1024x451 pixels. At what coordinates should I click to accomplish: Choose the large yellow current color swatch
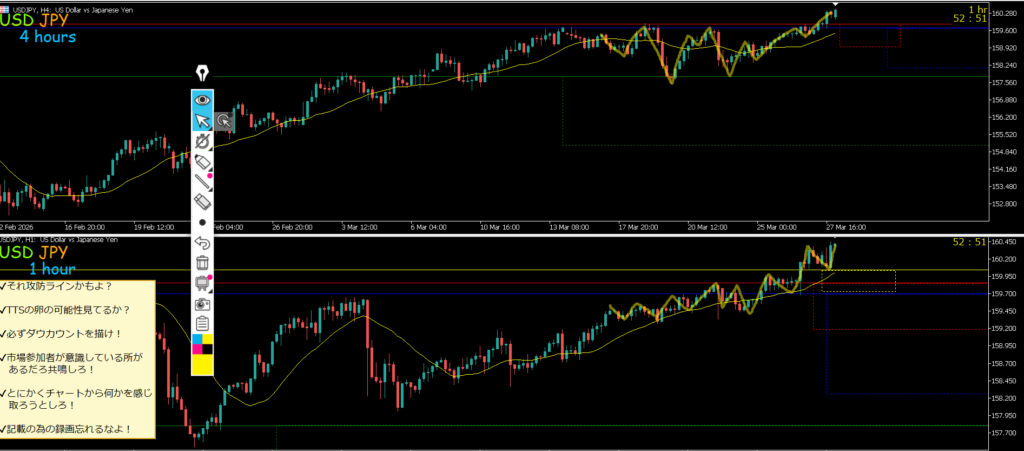202,365
